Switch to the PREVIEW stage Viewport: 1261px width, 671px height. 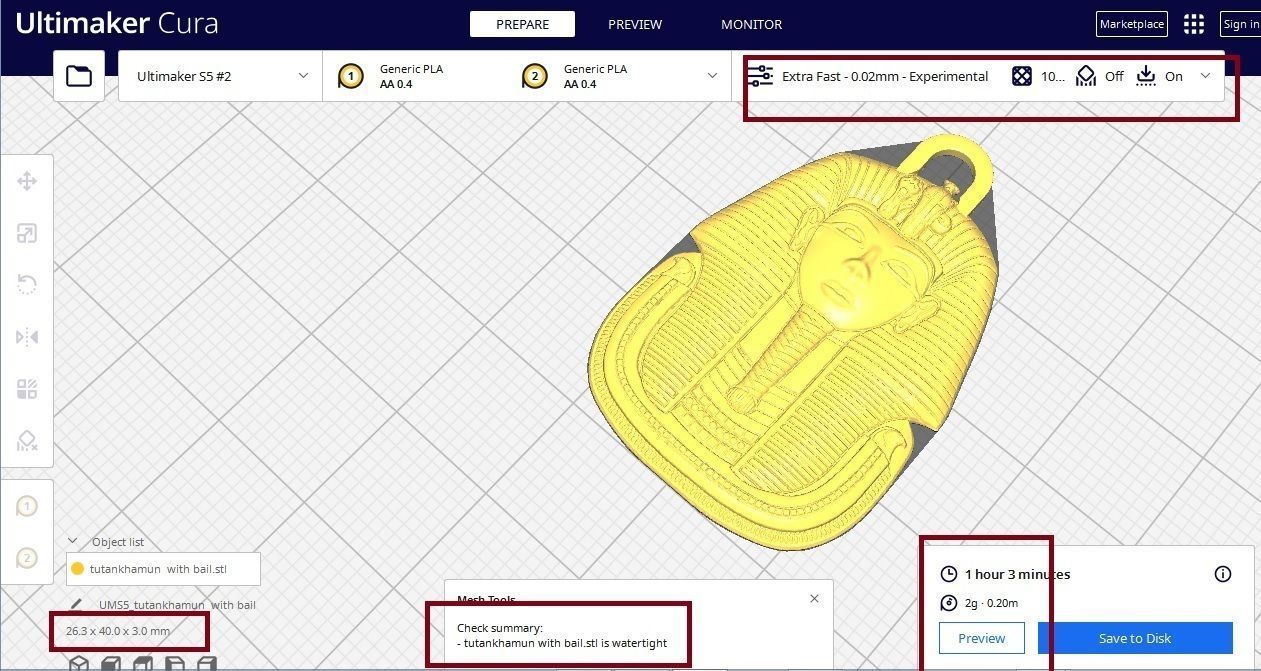click(635, 24)
